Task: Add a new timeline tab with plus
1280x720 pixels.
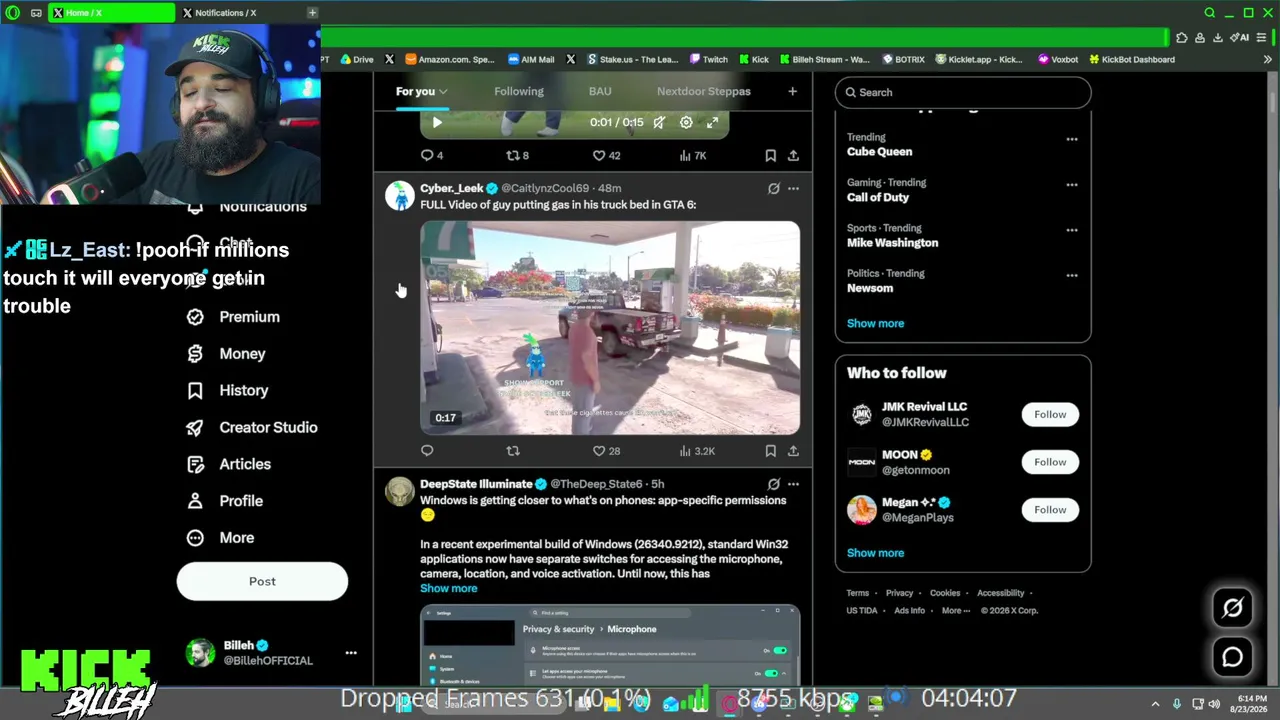Action: [x=792, y=92]
